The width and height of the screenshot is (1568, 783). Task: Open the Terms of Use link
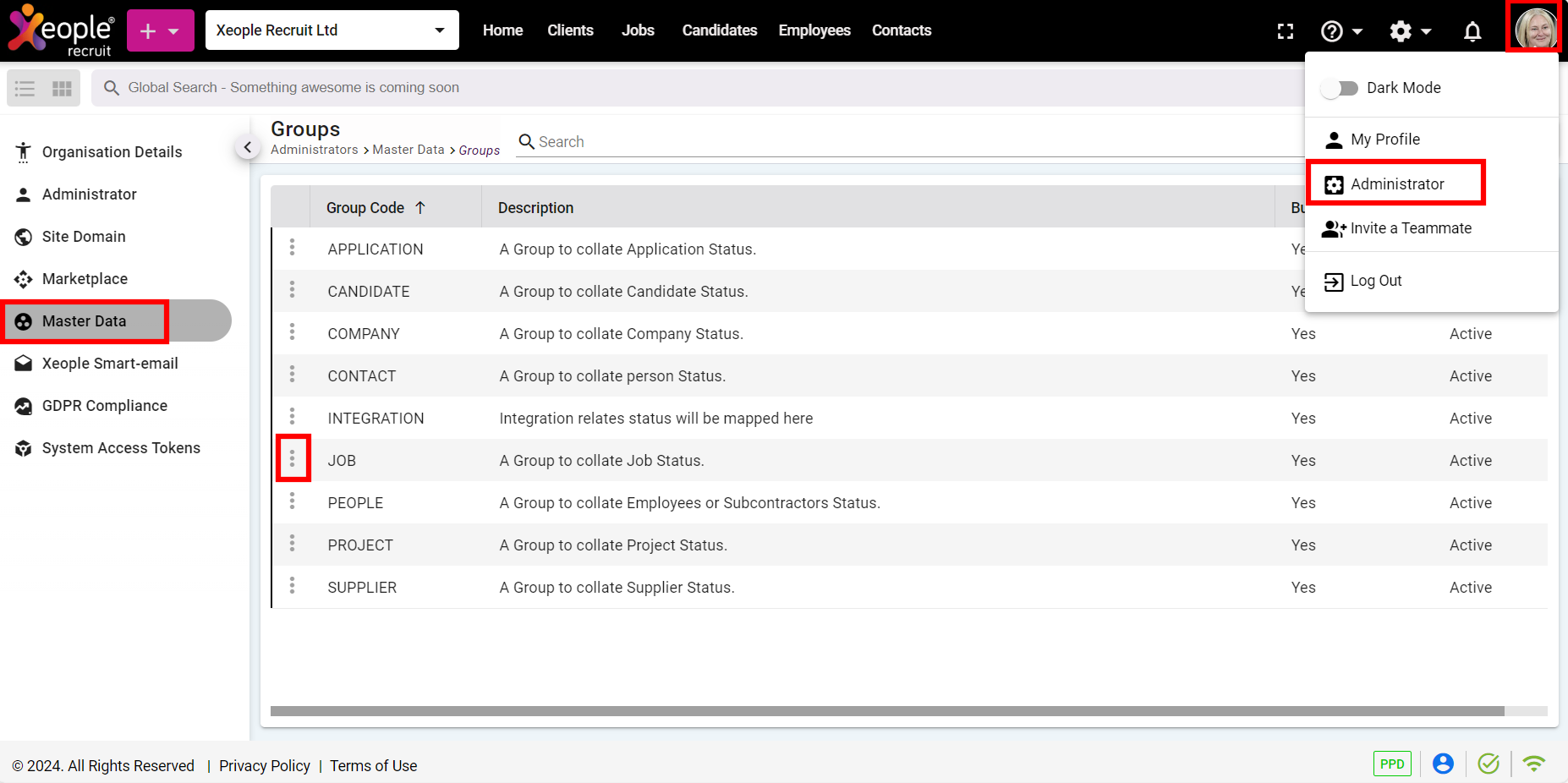pyautogui.click(x=374, y=766)
